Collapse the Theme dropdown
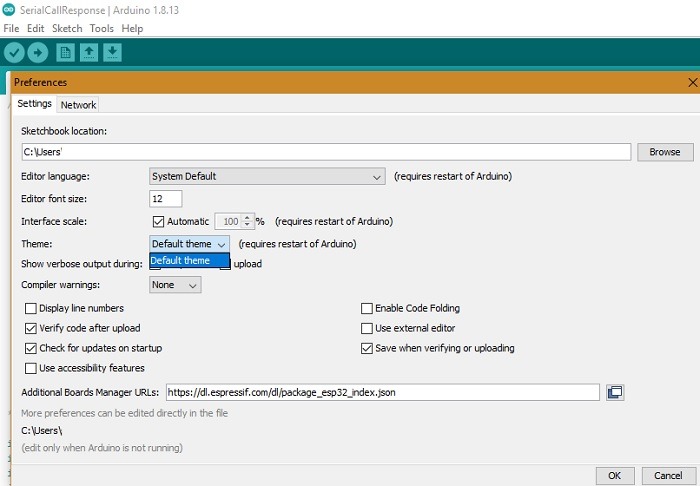 click(x=189, y=244)
